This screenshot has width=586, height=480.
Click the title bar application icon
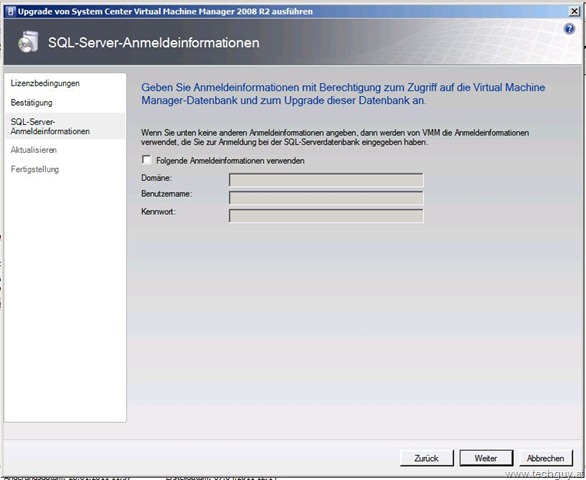[10, 12]
